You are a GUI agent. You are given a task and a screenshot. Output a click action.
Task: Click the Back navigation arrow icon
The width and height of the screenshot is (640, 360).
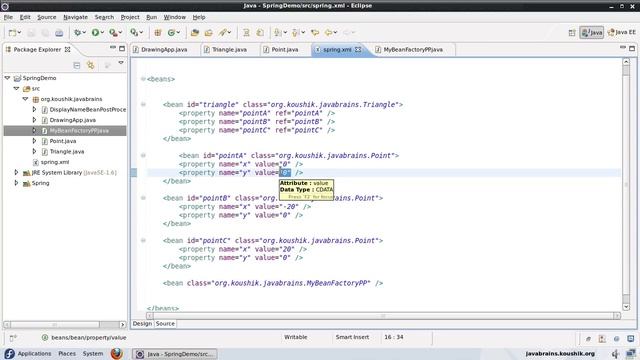(x=328, y=33)
